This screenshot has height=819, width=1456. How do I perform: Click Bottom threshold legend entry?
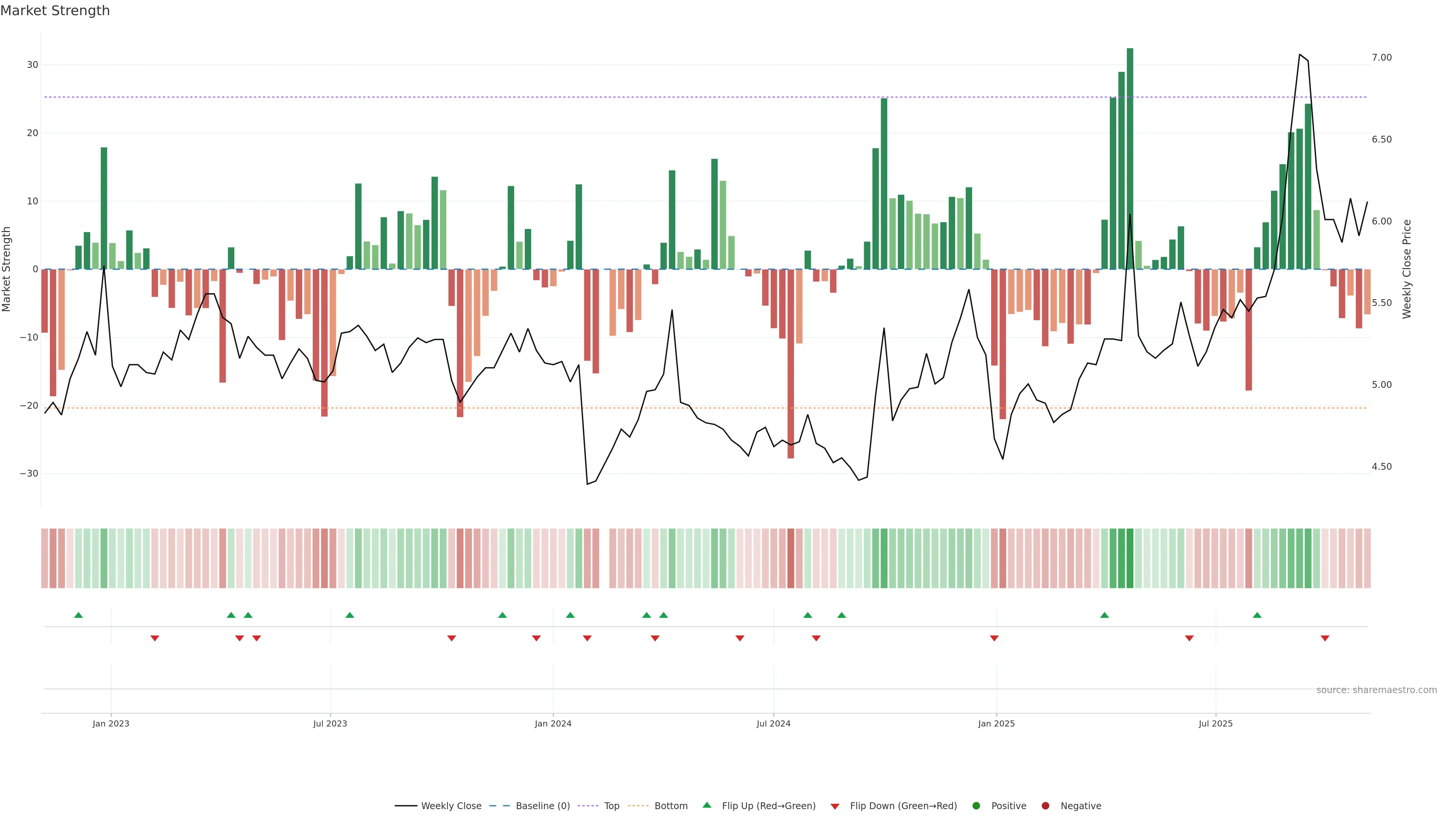point(670,806)
